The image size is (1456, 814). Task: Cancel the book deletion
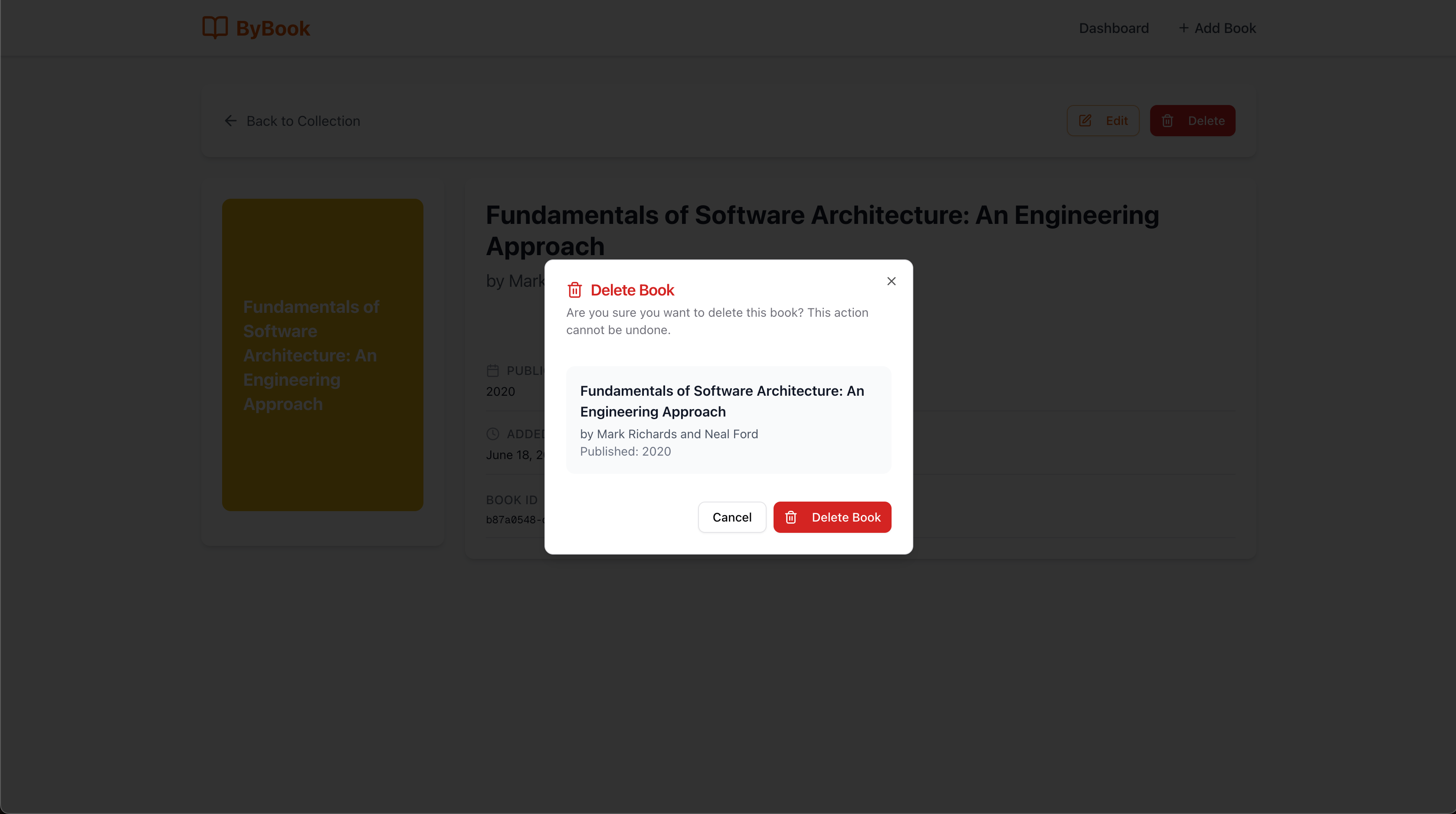[x=731, y=517]
